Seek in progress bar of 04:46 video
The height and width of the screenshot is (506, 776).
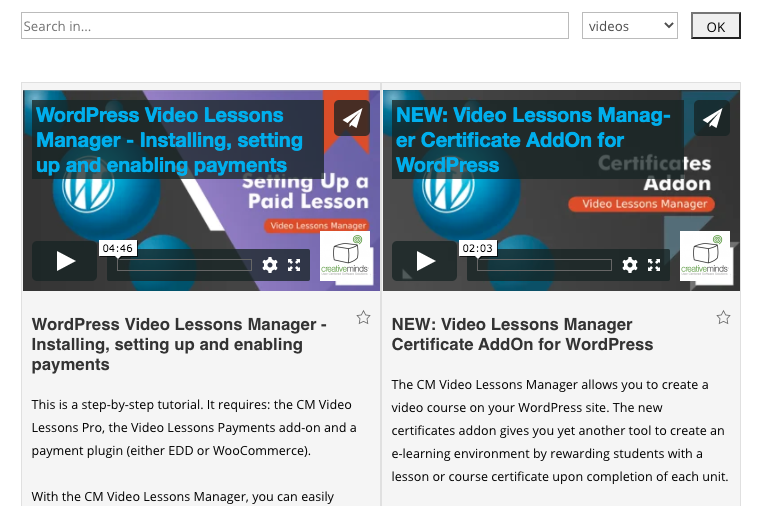point(185,265)
